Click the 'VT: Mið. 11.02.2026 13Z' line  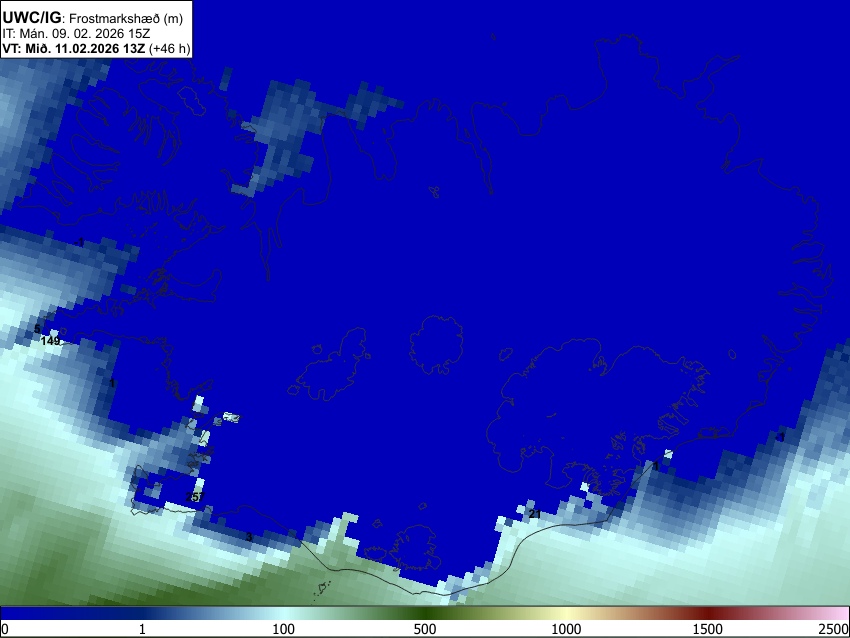point(96,48)
